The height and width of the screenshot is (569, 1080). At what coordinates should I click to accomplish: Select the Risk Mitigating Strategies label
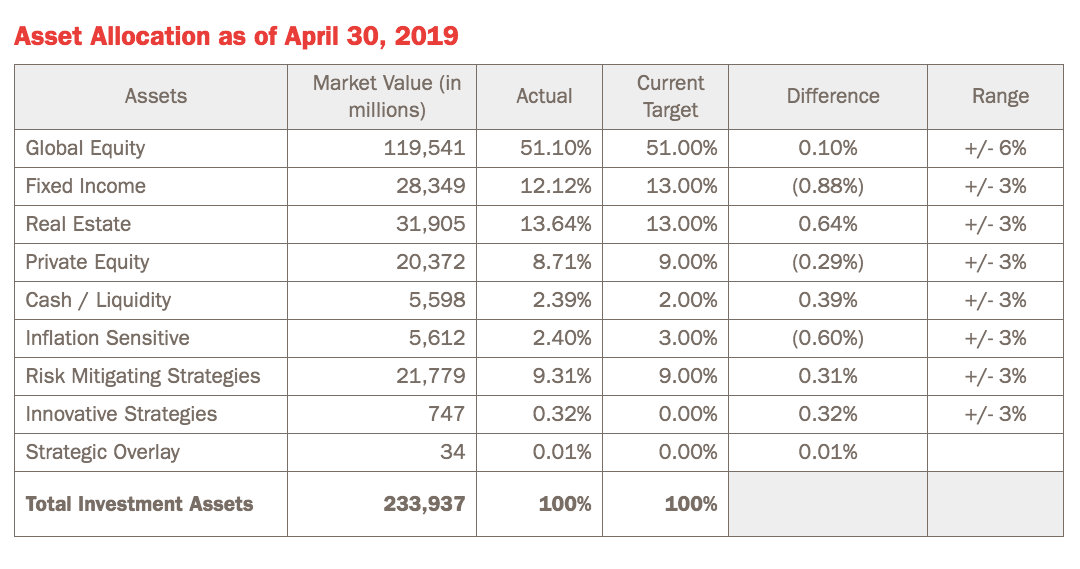(143, 376)
